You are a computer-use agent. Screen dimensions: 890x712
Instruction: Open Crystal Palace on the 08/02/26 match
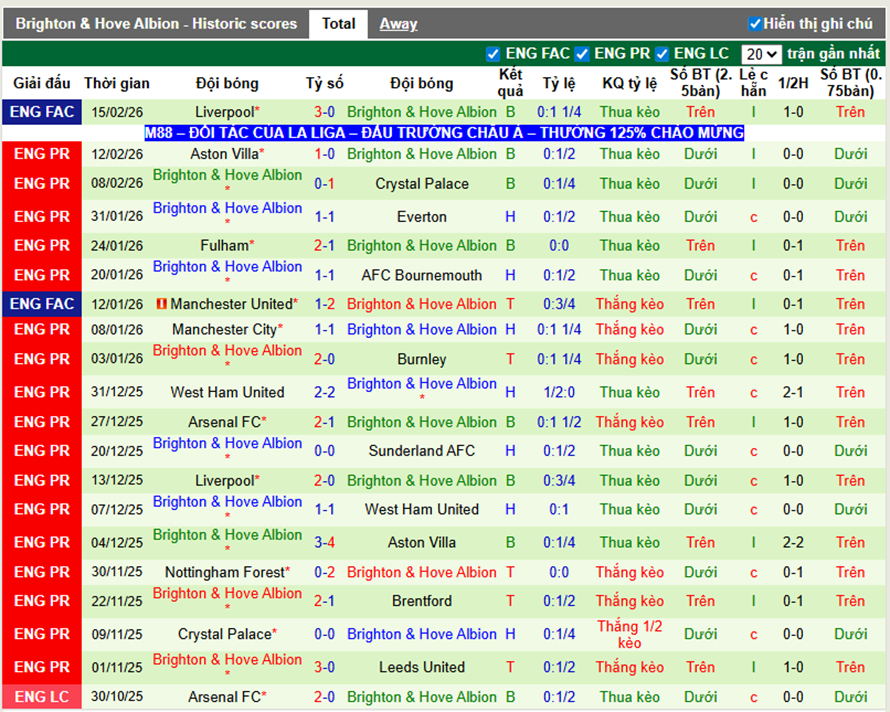pos(422,184)
